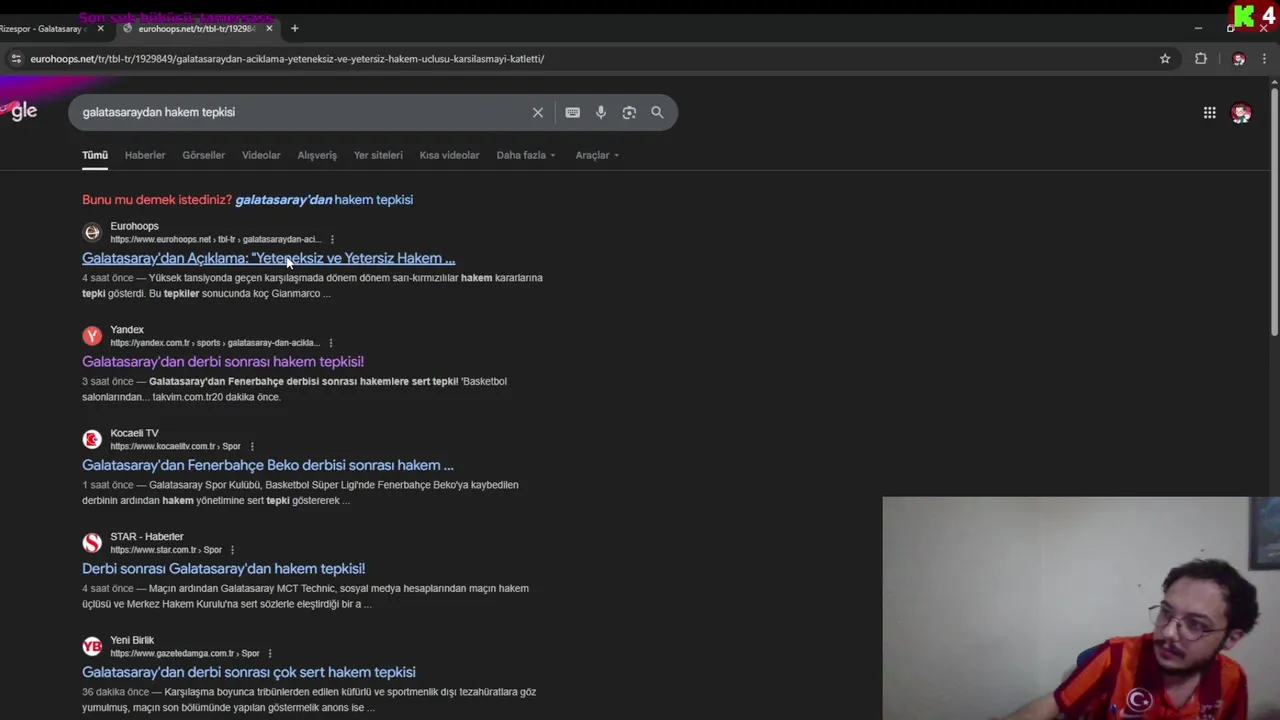This screenshot has height=720, width=1280.
Task: Click the Eurohoops URL breadcrumb text
Action: (x=215, y=240)
